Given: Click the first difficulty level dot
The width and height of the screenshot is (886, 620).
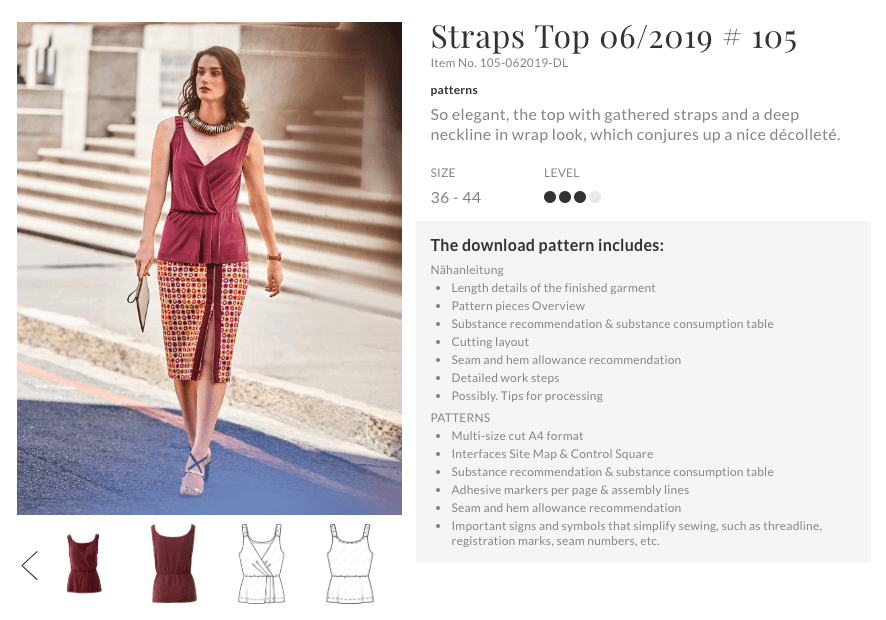Looking at the screenshot, I should (550, 197).
